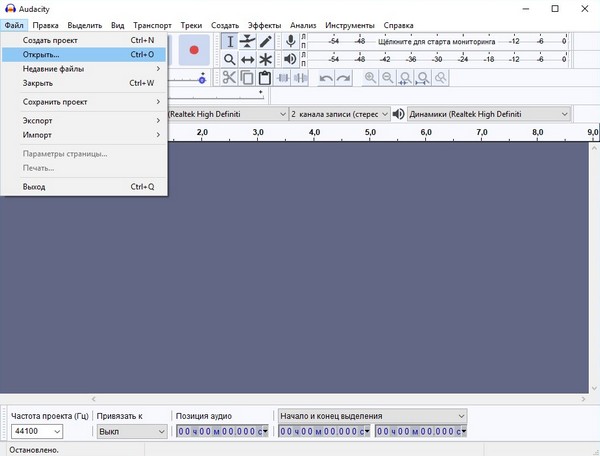Click the Undo arrow icon
This screenshot has height=456, width=600.
point(326,79)
